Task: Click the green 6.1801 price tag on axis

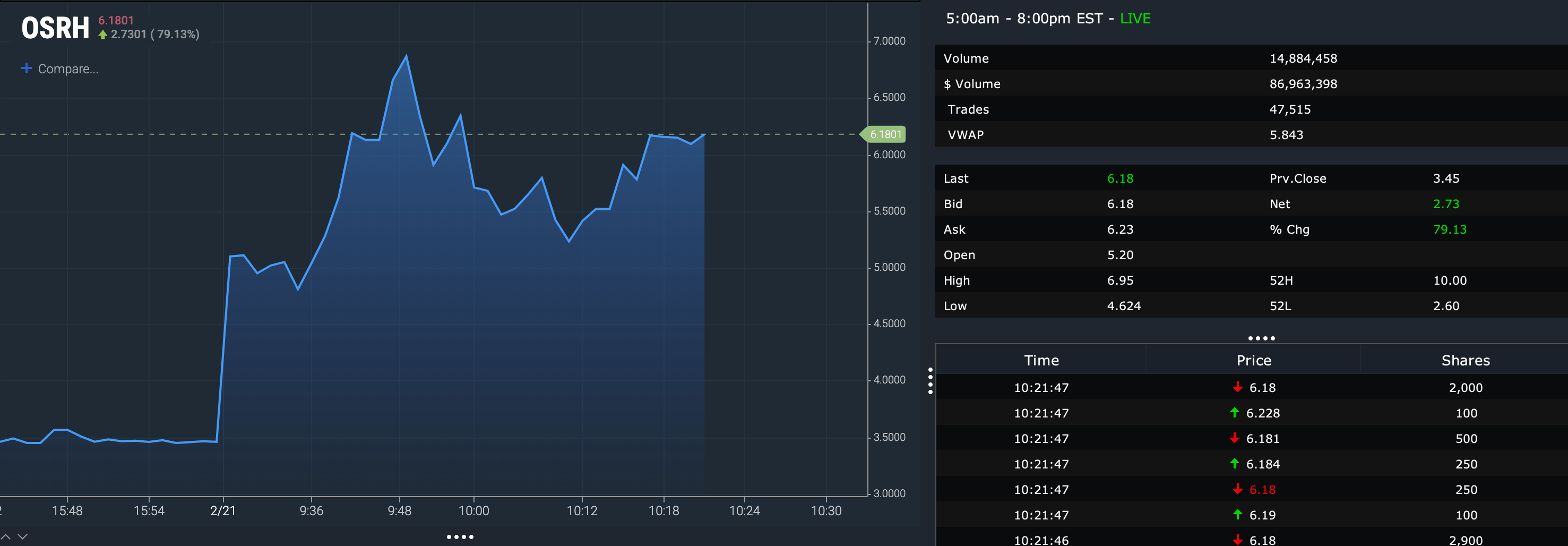Action: coord(884,134)
